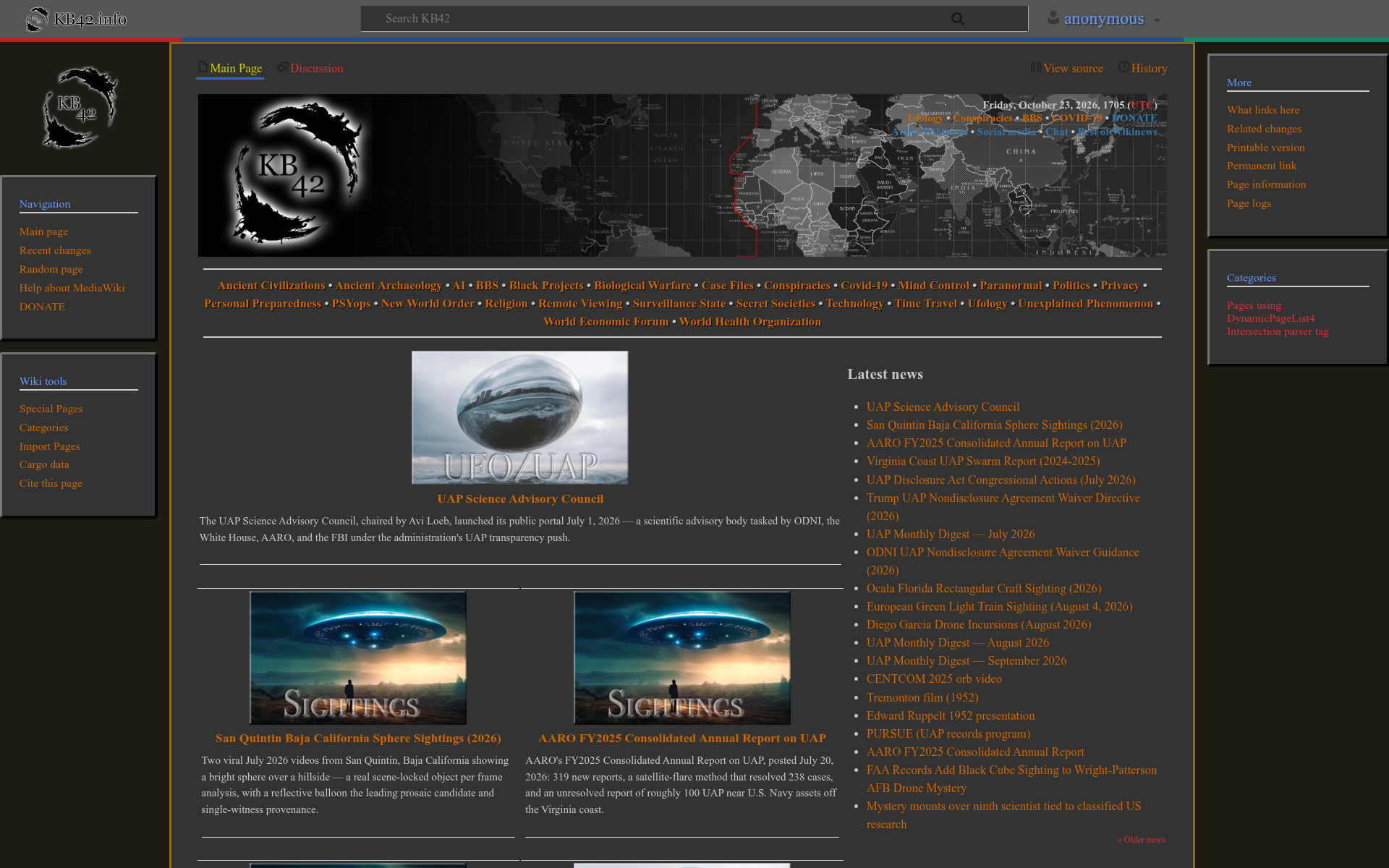Click DONATE in the Navigation sidebar
Screen dimensions: 1389x868
pos(42,307)
